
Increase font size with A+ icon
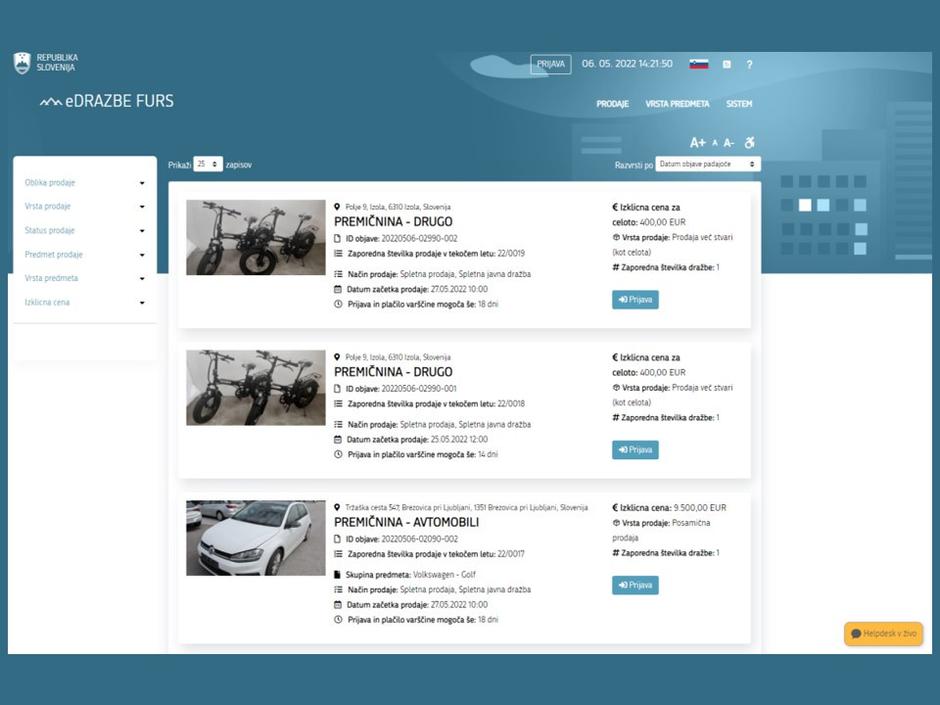coord(697,143)
